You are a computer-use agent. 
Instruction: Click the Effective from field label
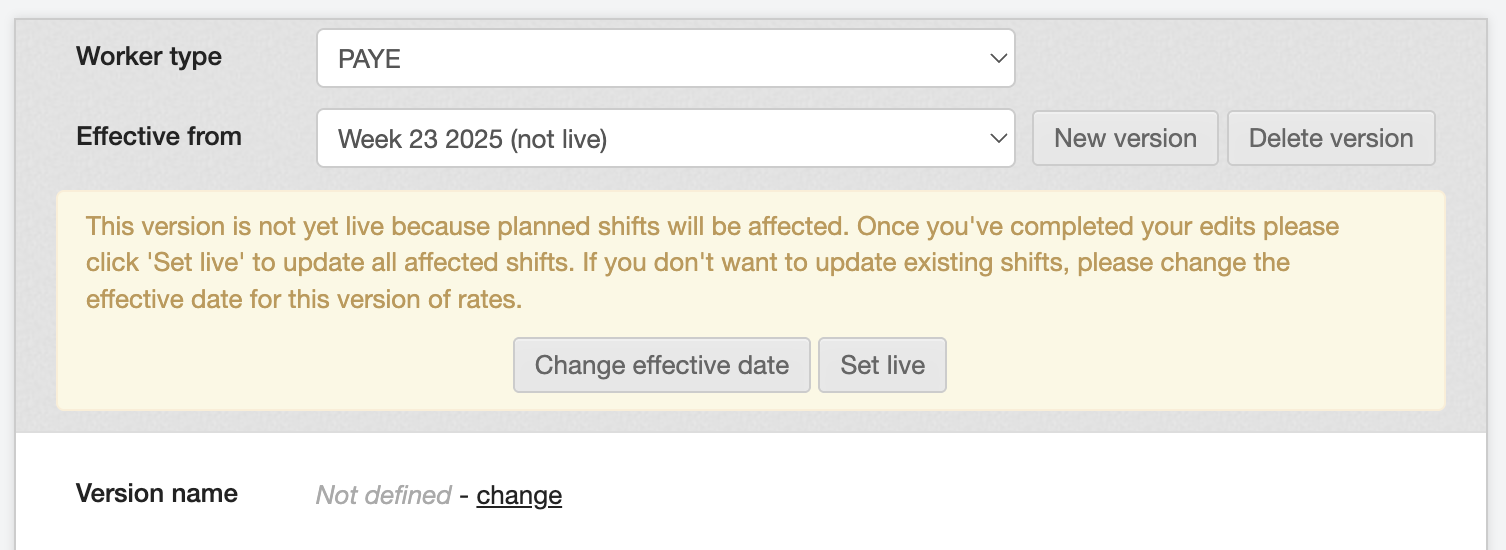click(159, 136)
